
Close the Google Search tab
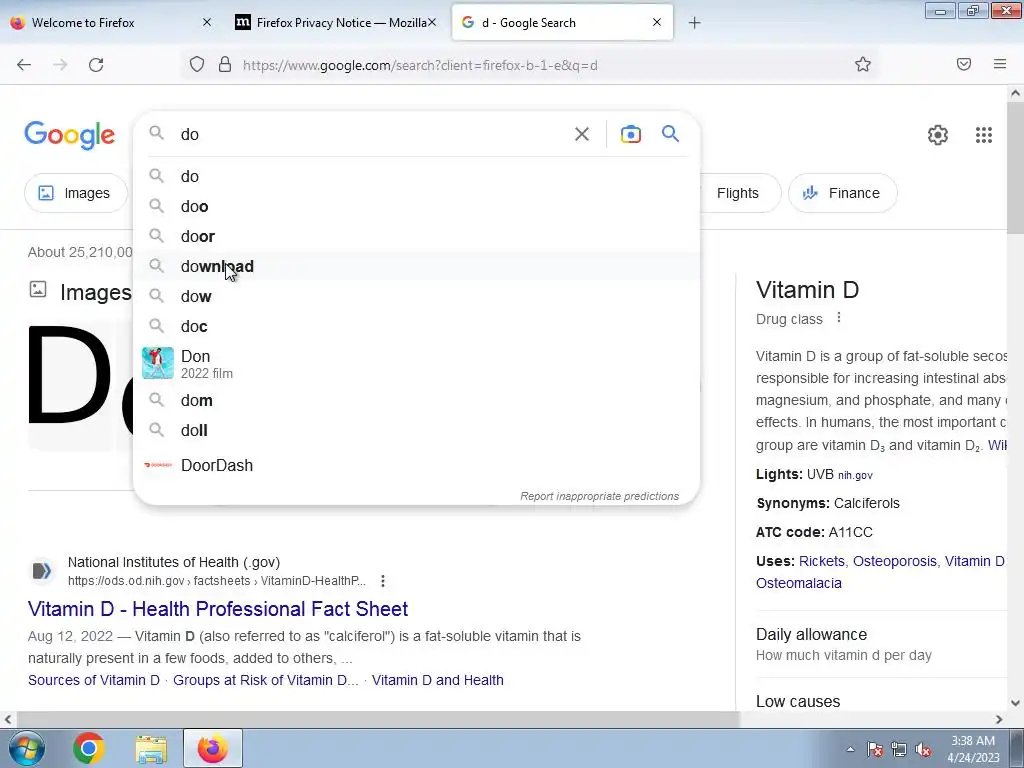[x=657, y=22]
